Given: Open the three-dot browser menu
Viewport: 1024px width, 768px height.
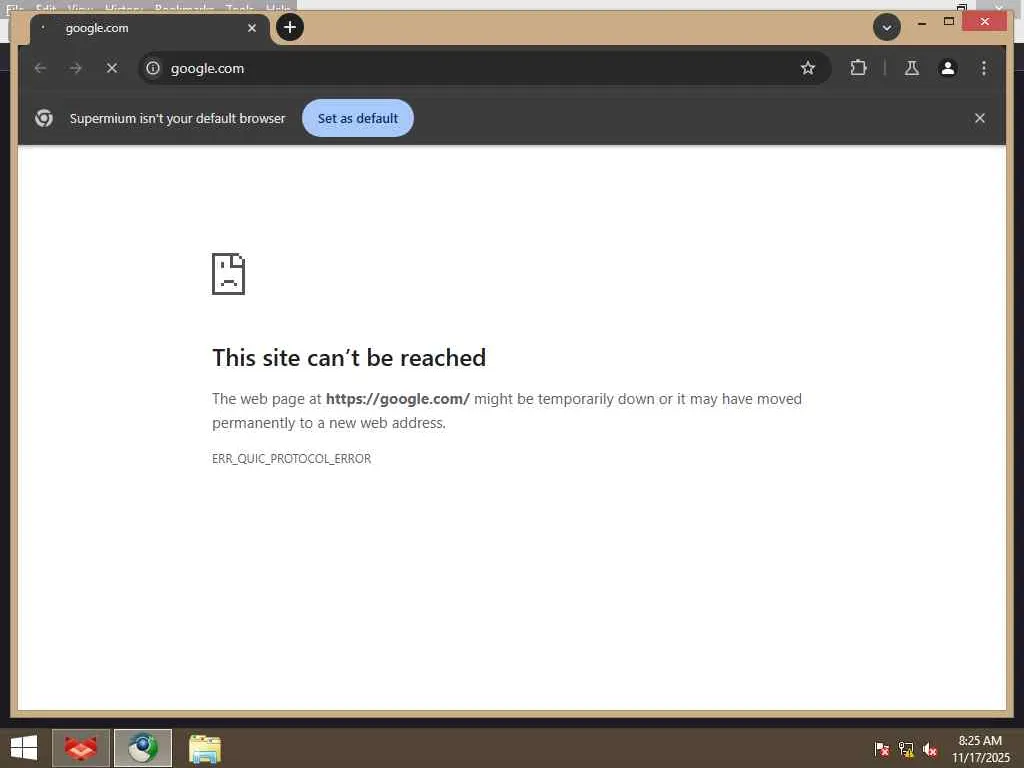Looking at the screenshot, I should [x=984, y=68].
